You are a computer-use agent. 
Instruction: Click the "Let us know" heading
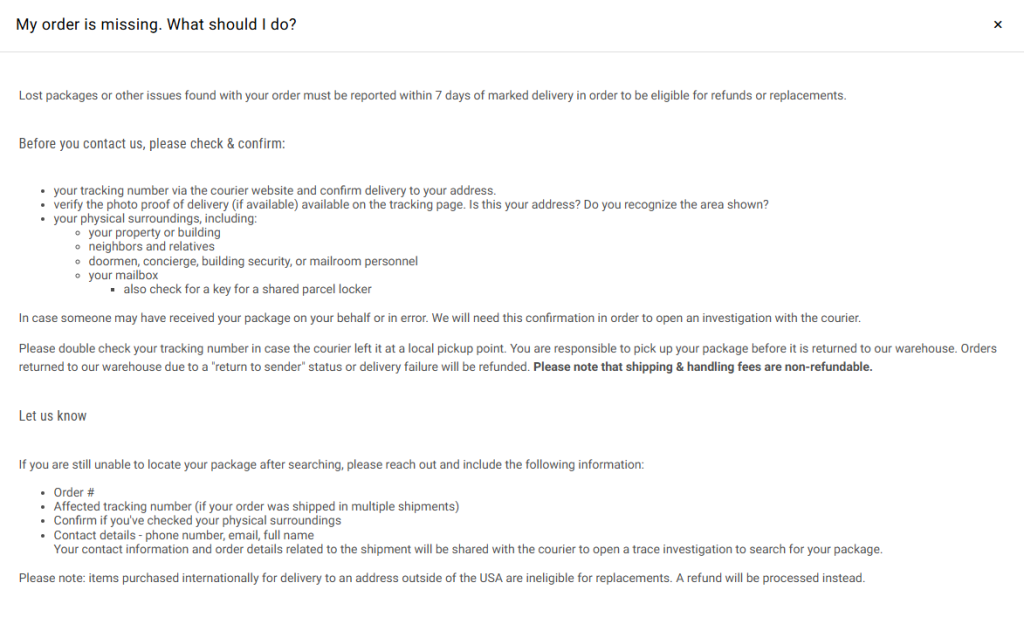click(x=53, y=416)
